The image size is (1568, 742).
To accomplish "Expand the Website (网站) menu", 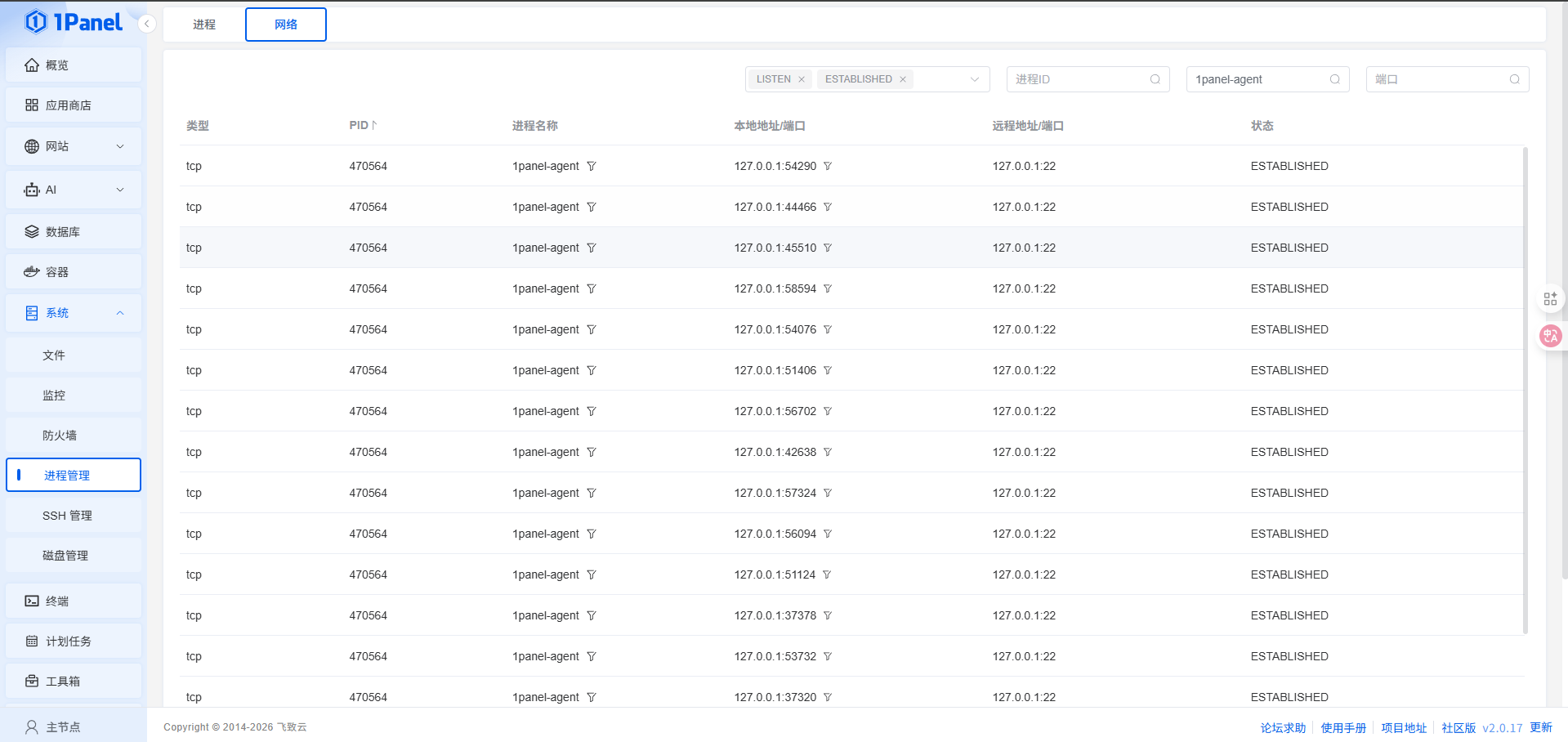I will [74, 146].
